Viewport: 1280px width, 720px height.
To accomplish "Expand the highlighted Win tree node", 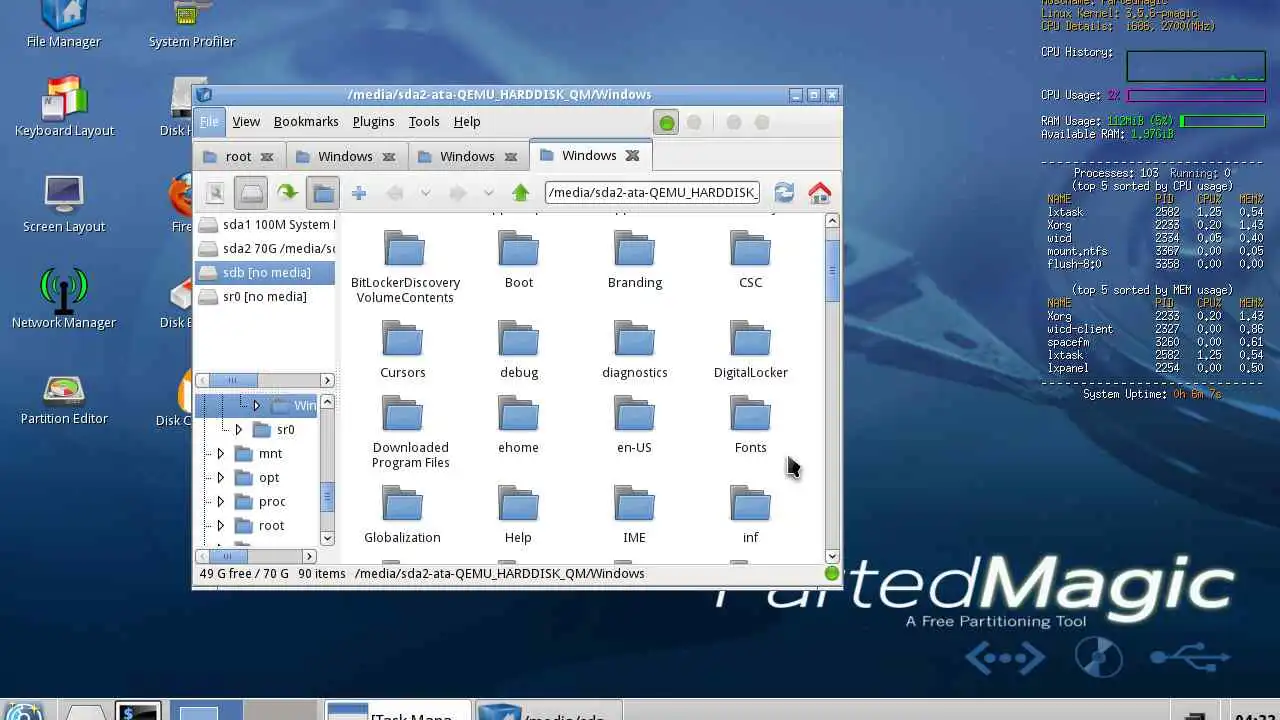I will 256,405.
